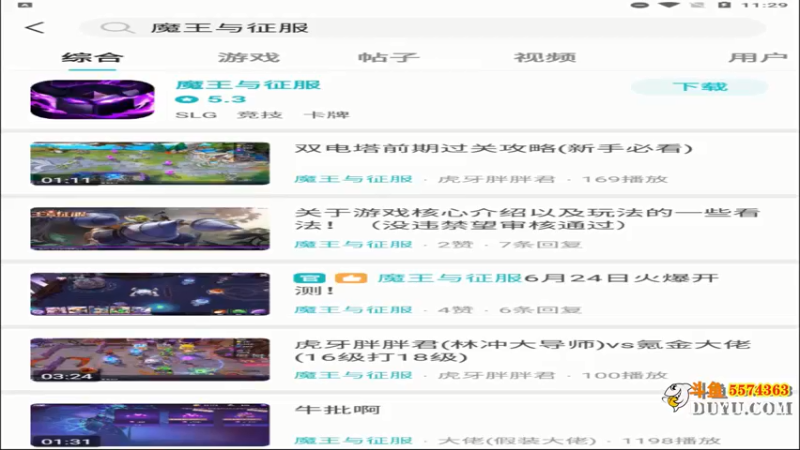Open thumbnail of 6月24日火爆开测 post
Screen dimensions: 800x450
pos(150,294)
